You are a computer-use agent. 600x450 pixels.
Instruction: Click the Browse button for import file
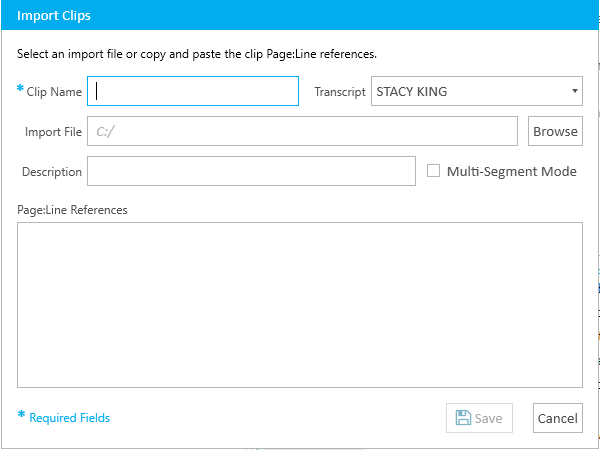point(555,131)
